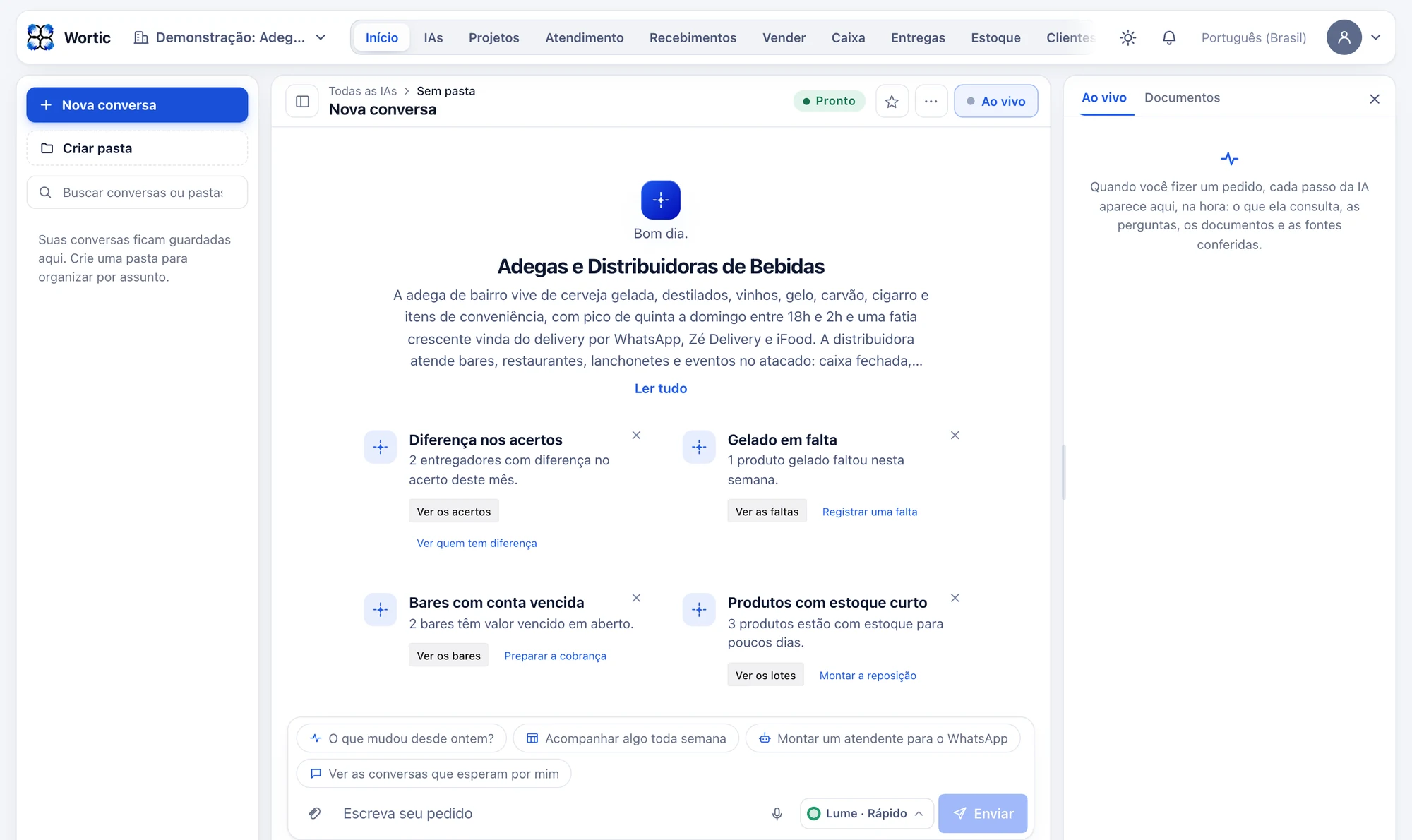Click the search magnifier icon
Viewport: 1412px width, 840px height.
click(x=45, y=192)
